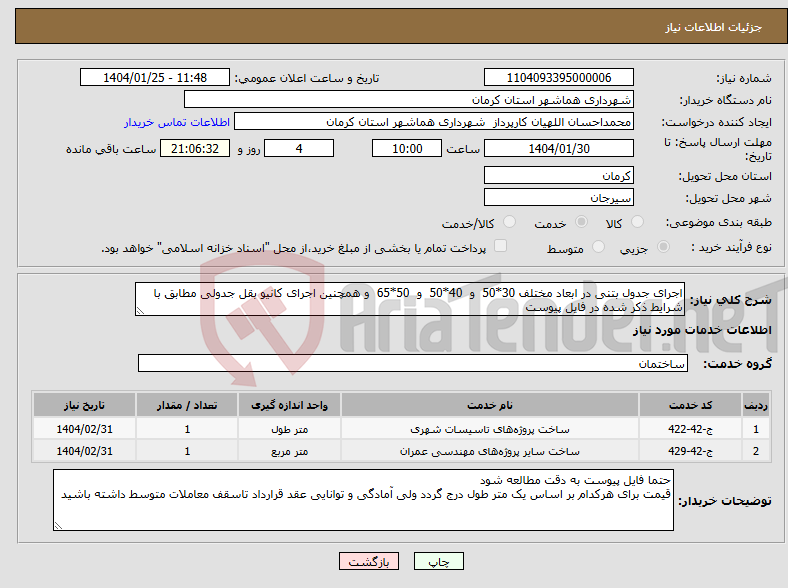Click the بازگشت back button

tap(369, 561)
